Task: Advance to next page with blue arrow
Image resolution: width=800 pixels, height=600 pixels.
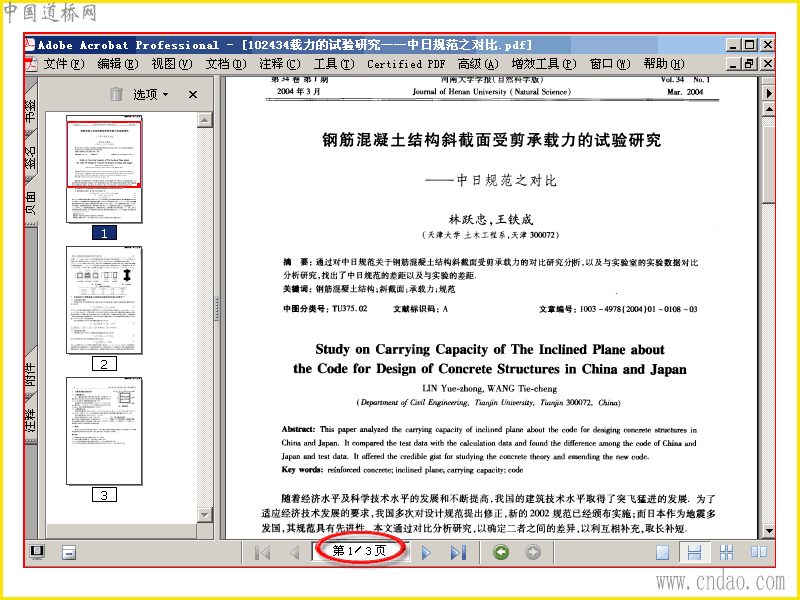Action: 426,552
